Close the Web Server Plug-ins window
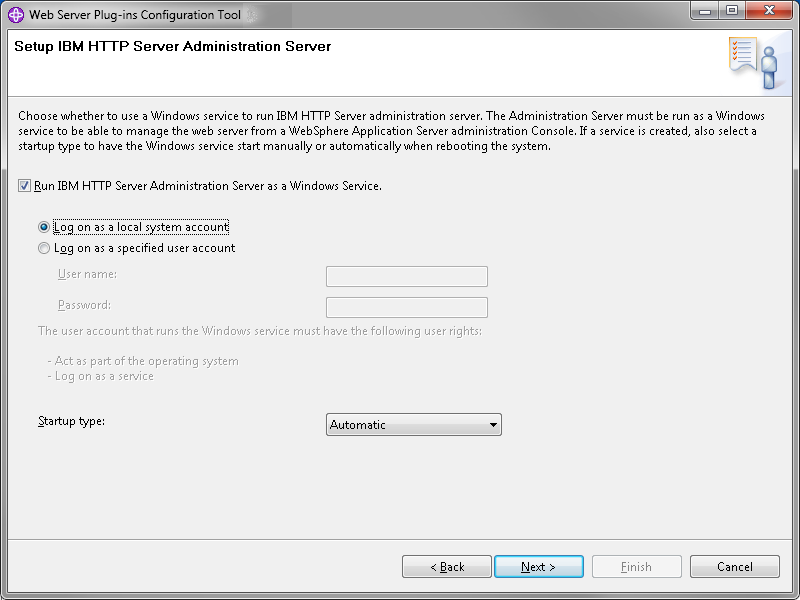 tap(769, 11)
